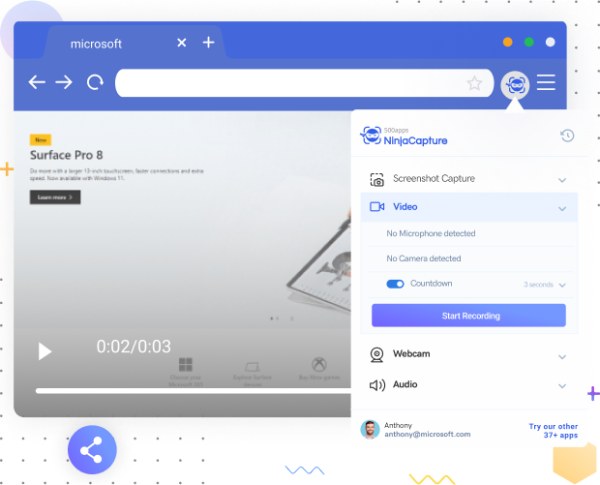Click the Learn more button under Surface Pro 8
The image size is (600, 485).
pyautogui.click(x=55, y=197)
